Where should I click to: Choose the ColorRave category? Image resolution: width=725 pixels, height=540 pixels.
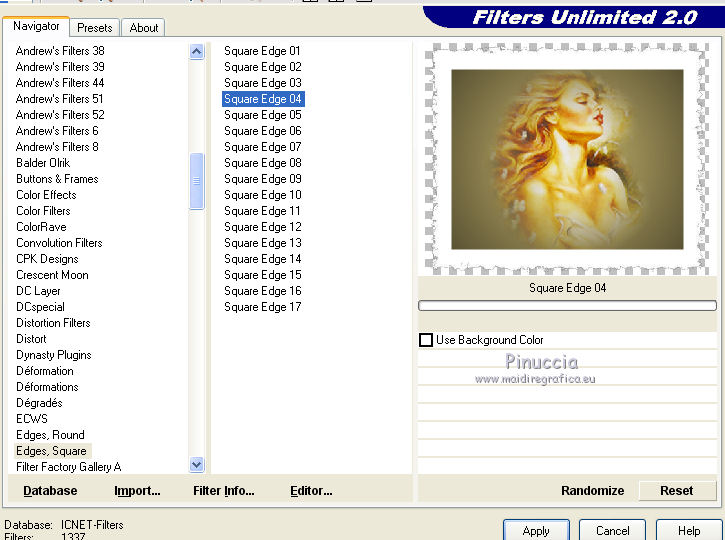[x=41, y=227]
